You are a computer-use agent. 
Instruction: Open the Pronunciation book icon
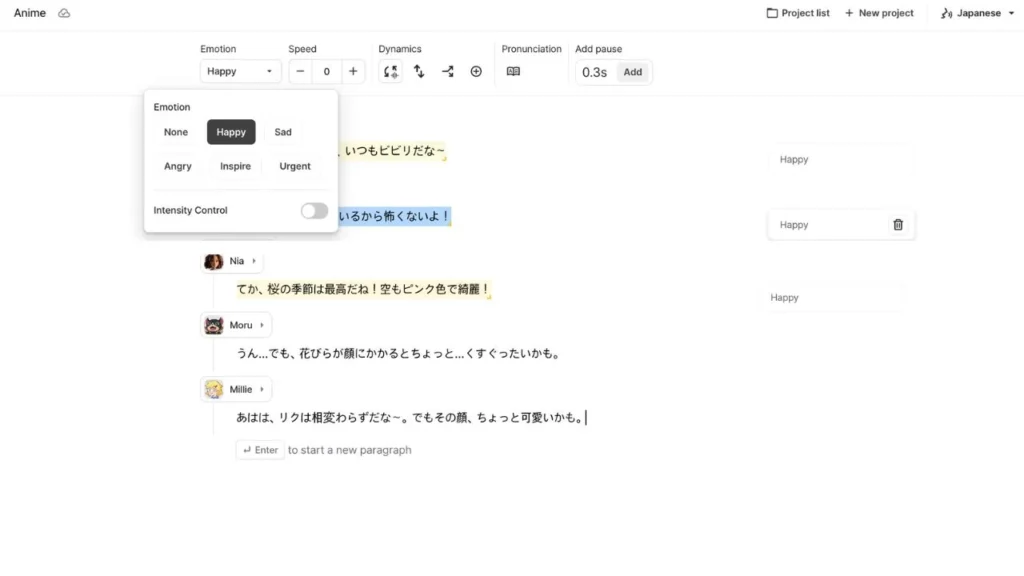[x=513, y=71]
